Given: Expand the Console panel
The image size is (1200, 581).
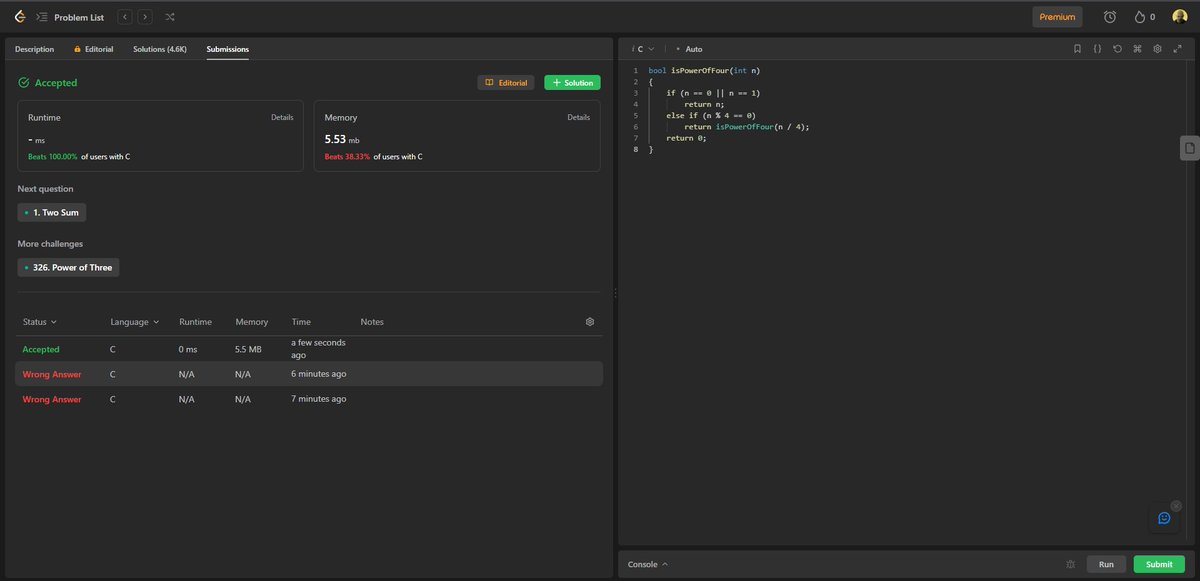Looking at the screenshot, I should 645,564.
